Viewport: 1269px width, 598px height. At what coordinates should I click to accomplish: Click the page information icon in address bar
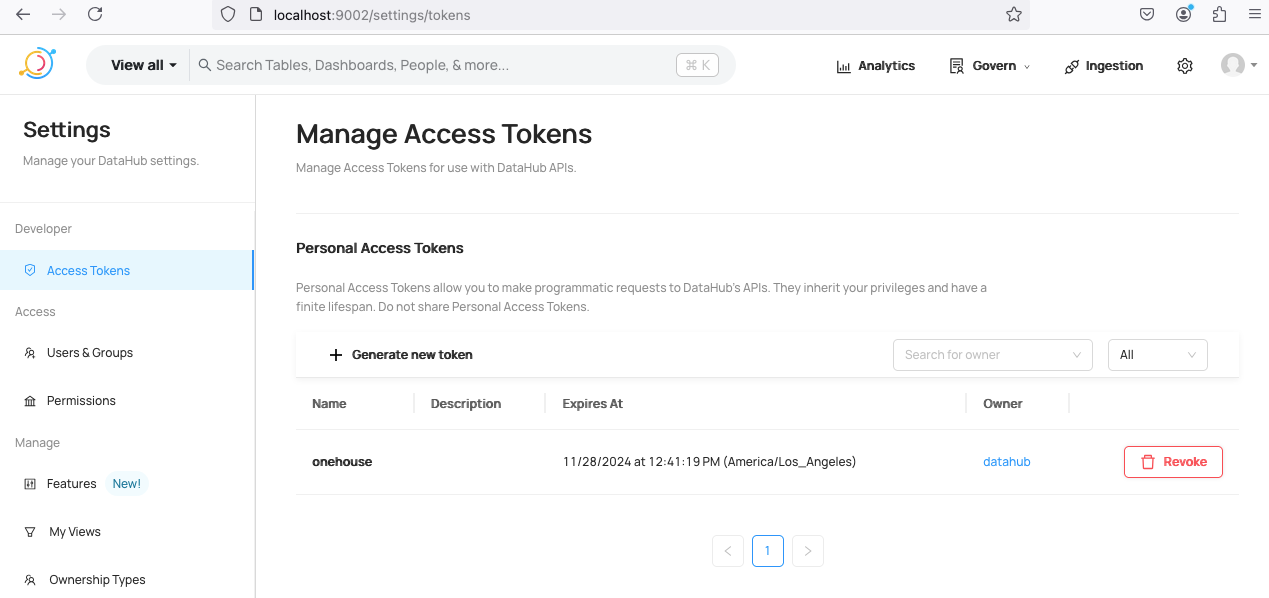tap(255, 15)
